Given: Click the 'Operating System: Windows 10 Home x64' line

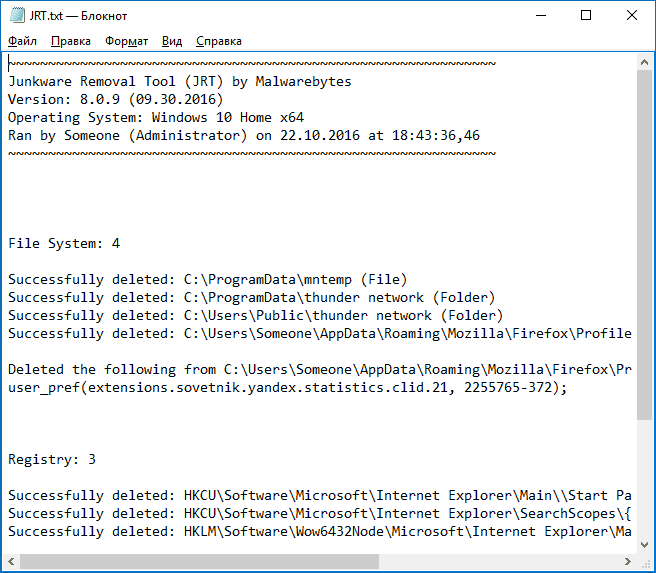Looking at the screenshot, I should point(156,117).
